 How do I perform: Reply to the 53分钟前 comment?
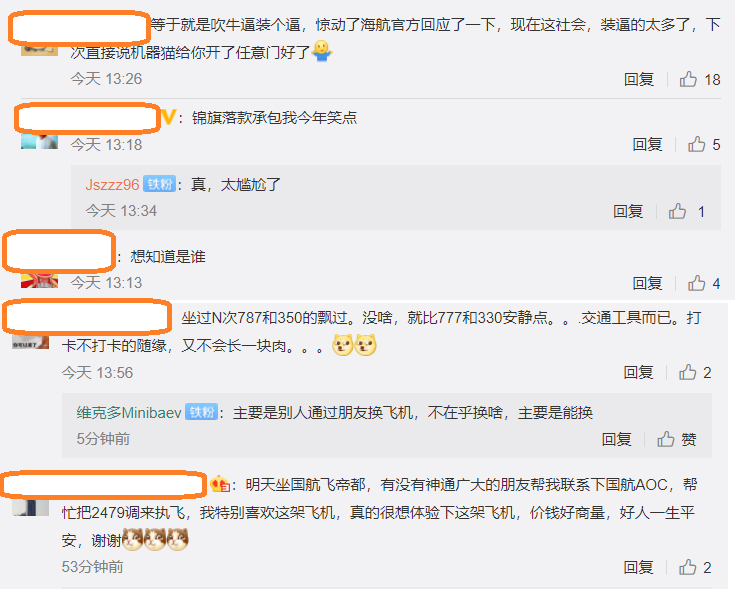coord(638,567)
